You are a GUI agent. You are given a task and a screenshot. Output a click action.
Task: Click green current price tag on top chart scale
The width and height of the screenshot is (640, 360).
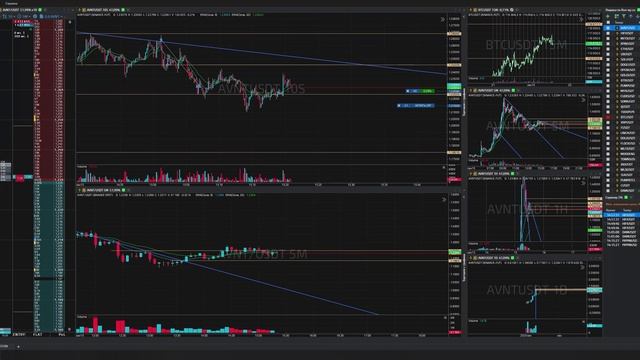[x=454, y=87]
